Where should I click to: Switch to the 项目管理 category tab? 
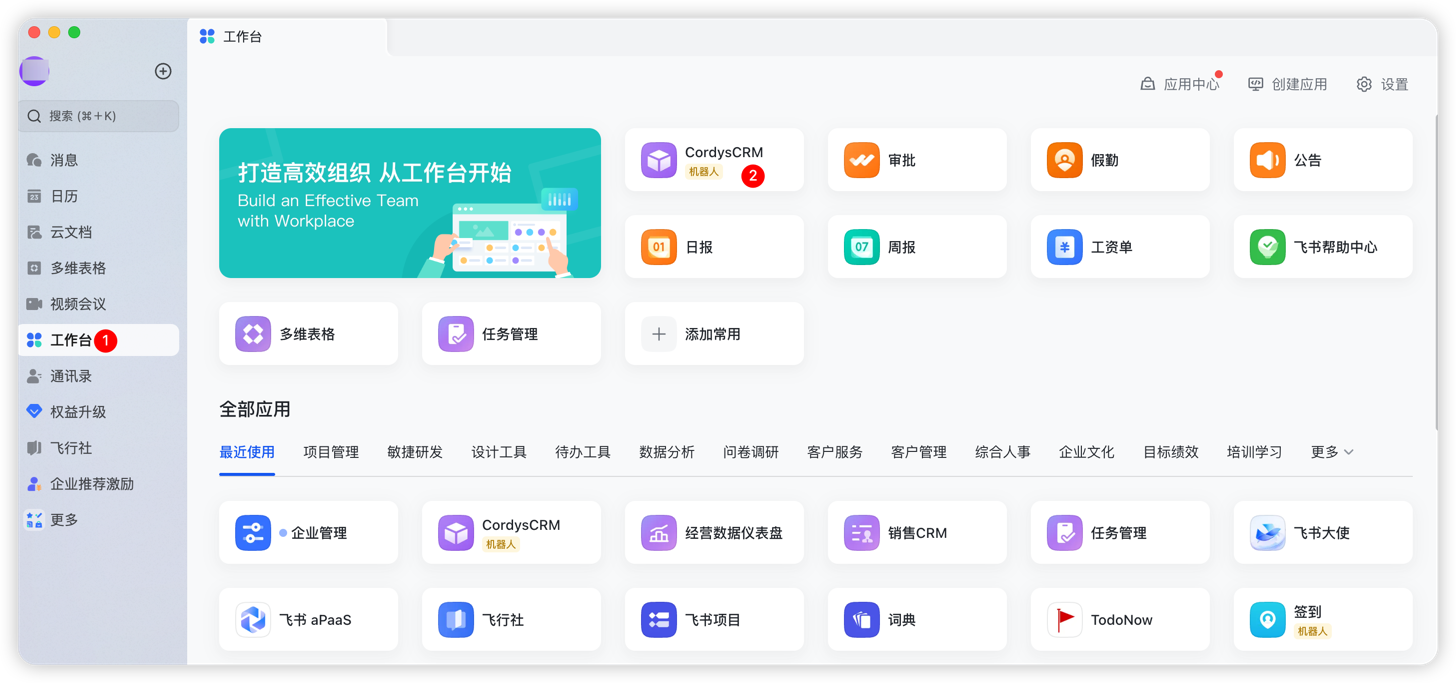(331, 451)
